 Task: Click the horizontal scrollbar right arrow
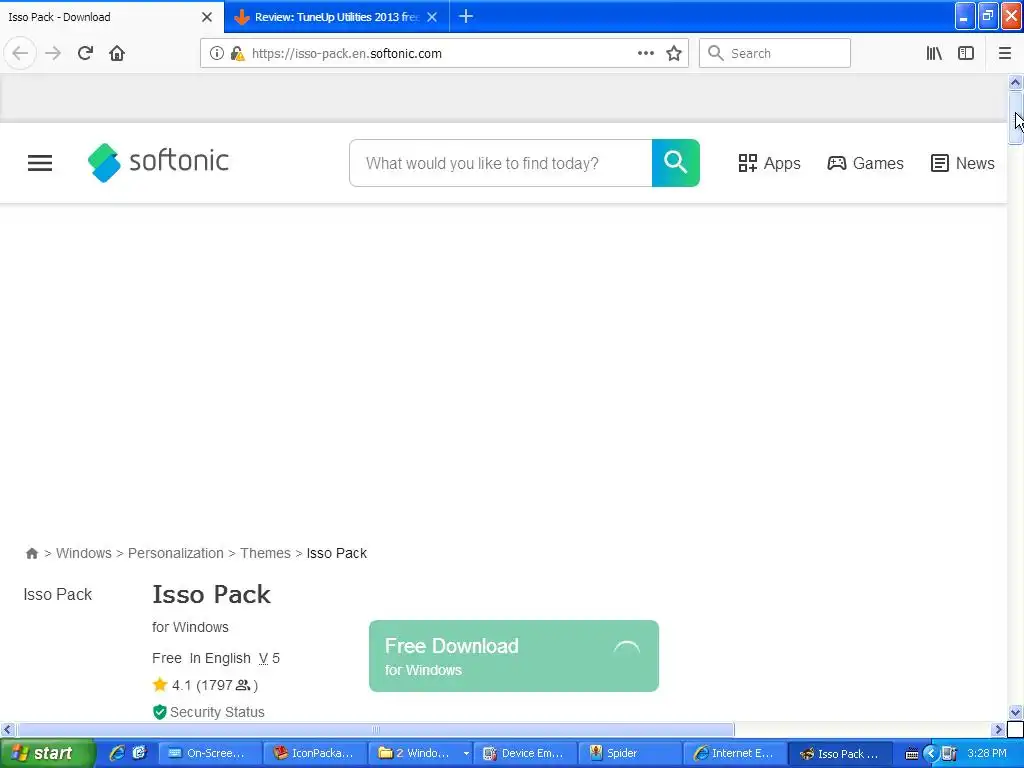999,729
